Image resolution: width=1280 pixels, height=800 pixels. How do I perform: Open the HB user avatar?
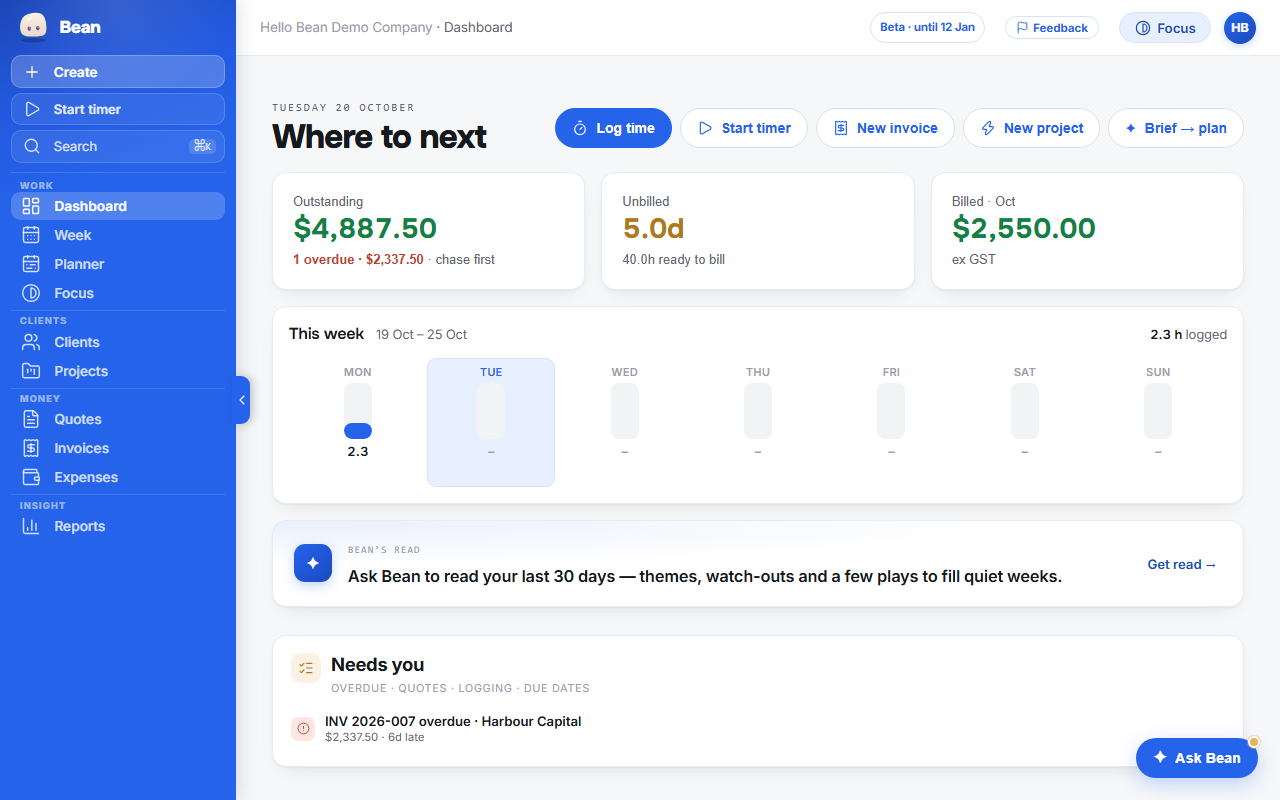(1240, 28)
